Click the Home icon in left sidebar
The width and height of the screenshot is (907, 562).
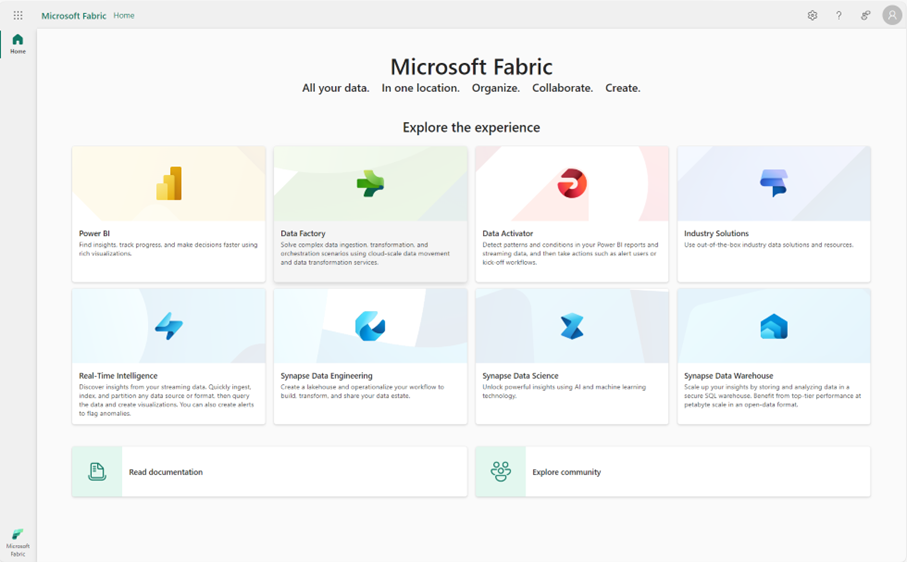pyautogui.click(x=18, y=39)
